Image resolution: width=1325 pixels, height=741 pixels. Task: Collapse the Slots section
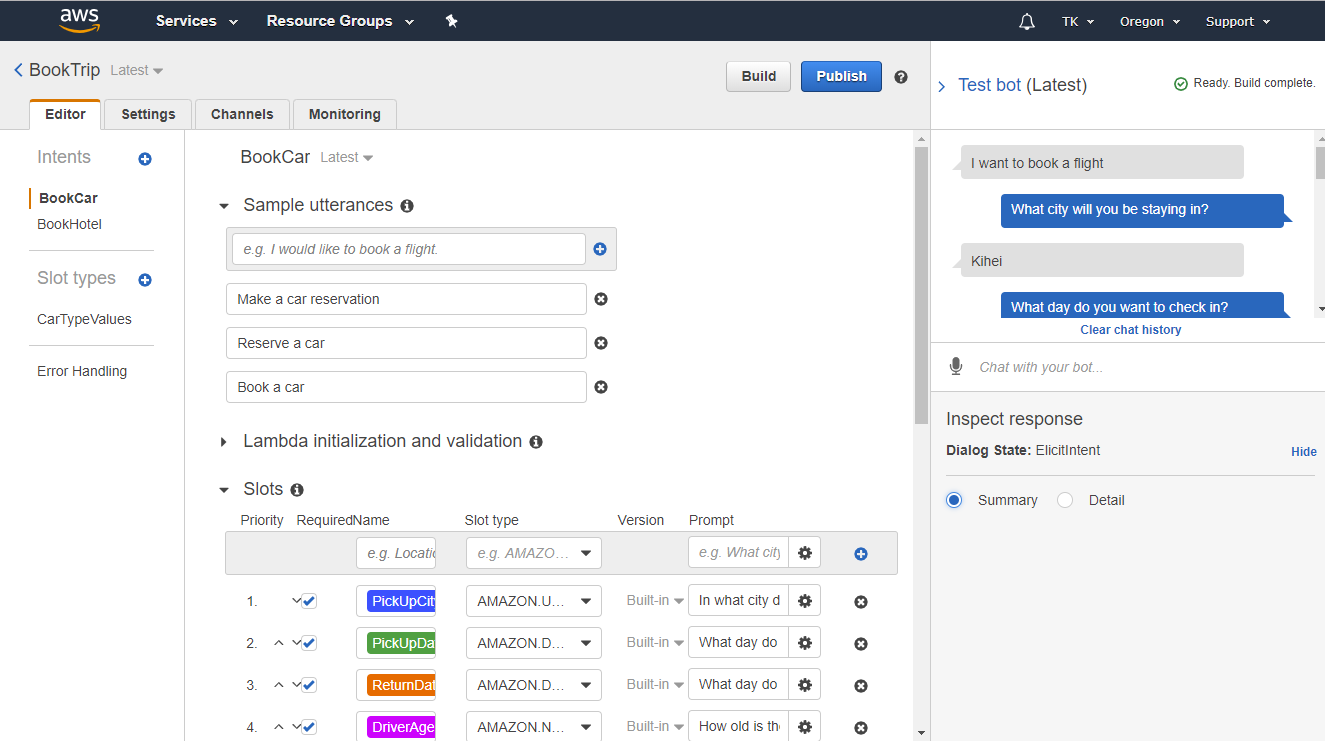pyautogui.click(x=224, y=490)
